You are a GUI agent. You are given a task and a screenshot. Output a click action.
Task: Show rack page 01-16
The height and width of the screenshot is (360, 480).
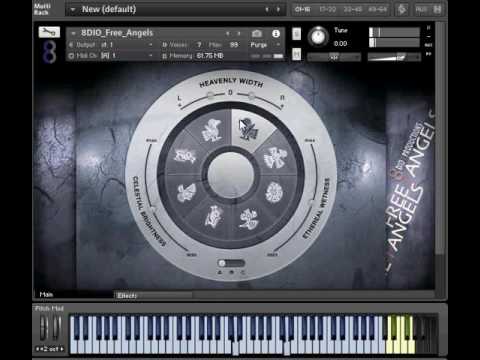tap(303, 9)
